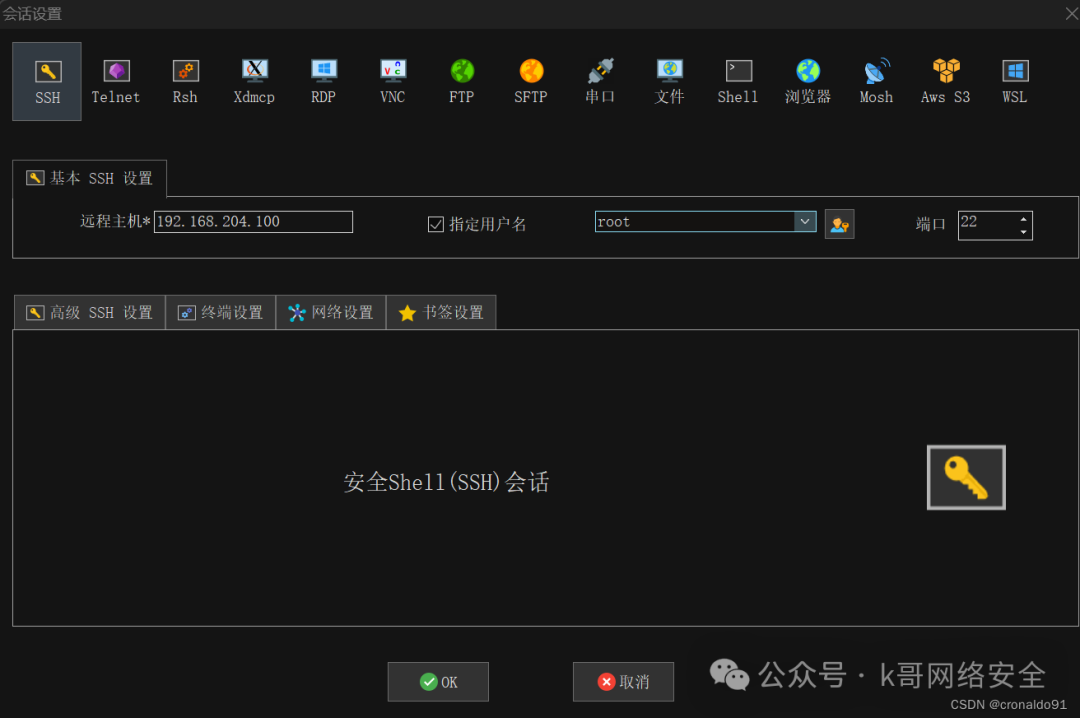Increase the 端口 port with the up stepper
The image size is (1080, 718).
tap(1024, 219)
